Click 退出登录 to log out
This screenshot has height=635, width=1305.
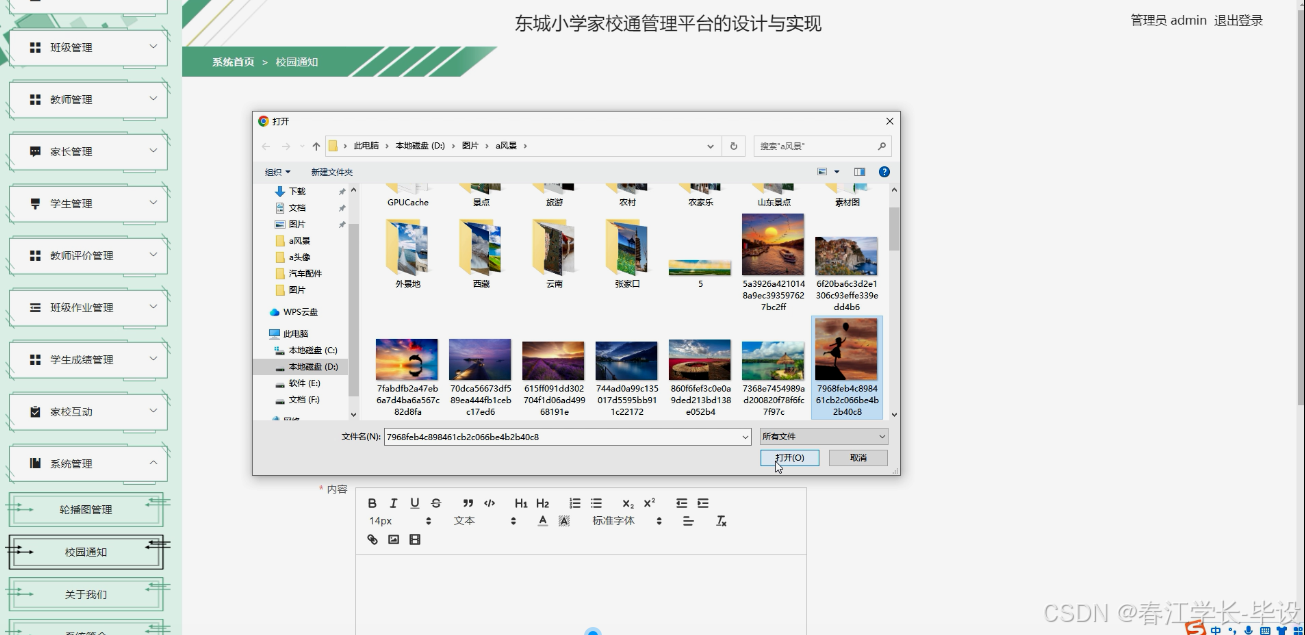pyautogui.click(x=1238, y=20)
